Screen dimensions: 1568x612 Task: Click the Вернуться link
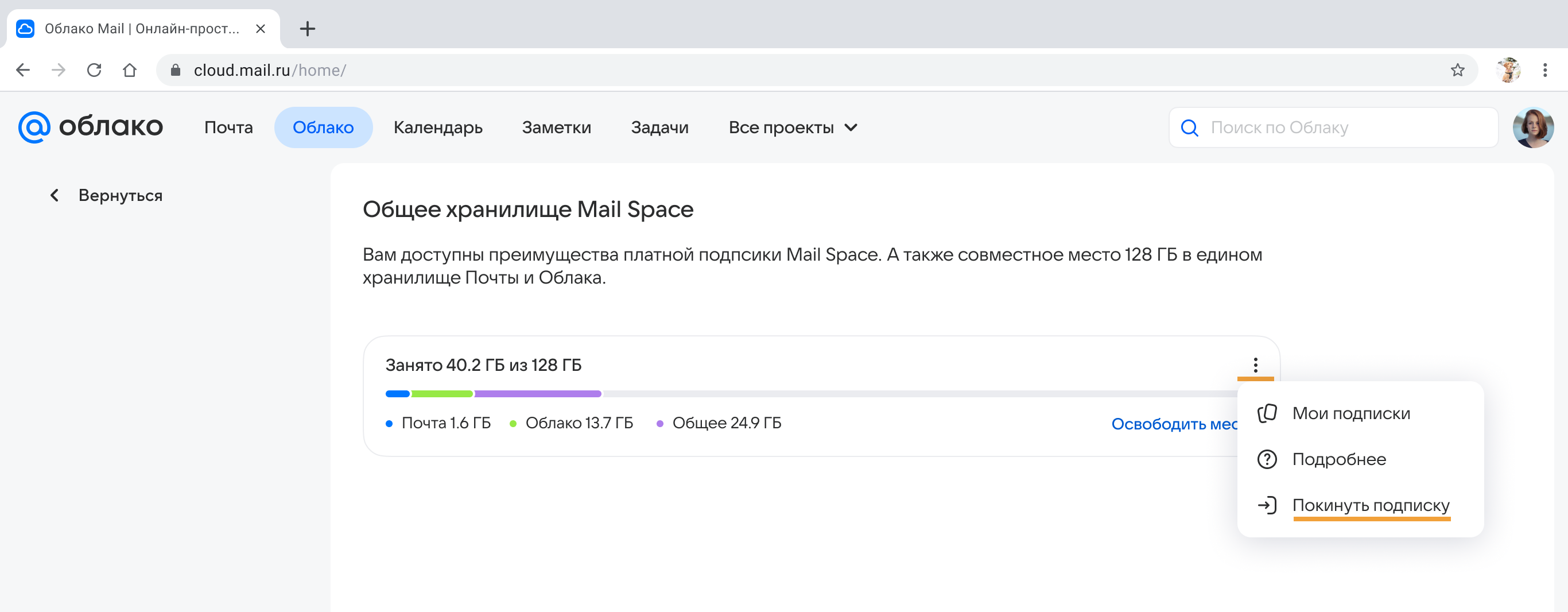121,195
